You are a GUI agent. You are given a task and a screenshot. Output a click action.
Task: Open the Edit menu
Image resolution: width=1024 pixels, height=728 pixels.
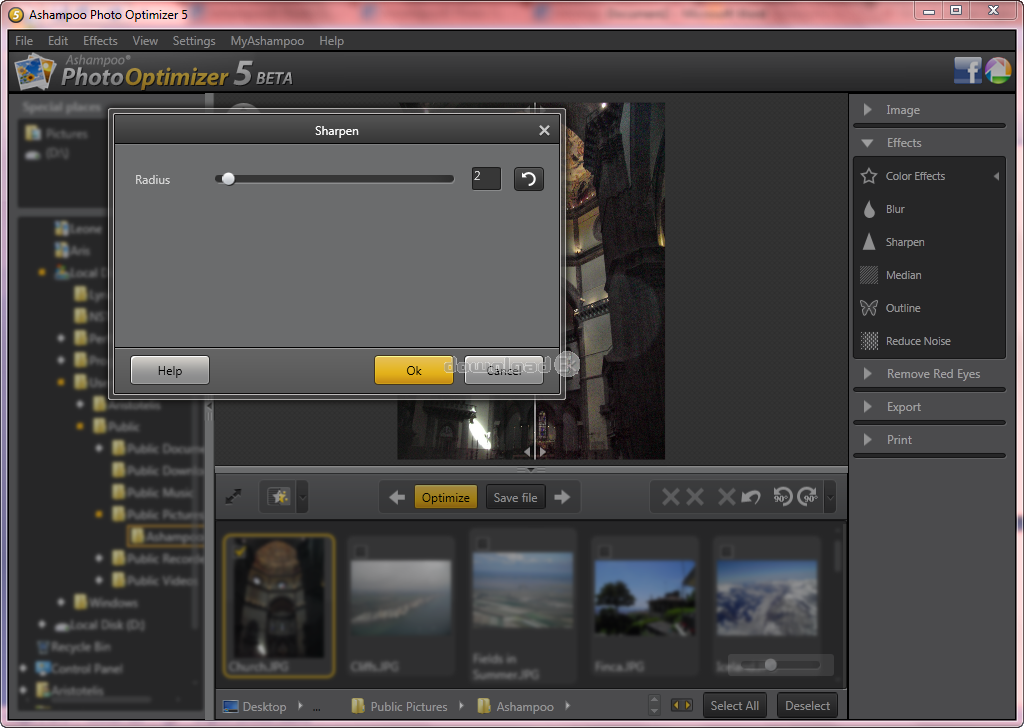click(x=57, y=40)
